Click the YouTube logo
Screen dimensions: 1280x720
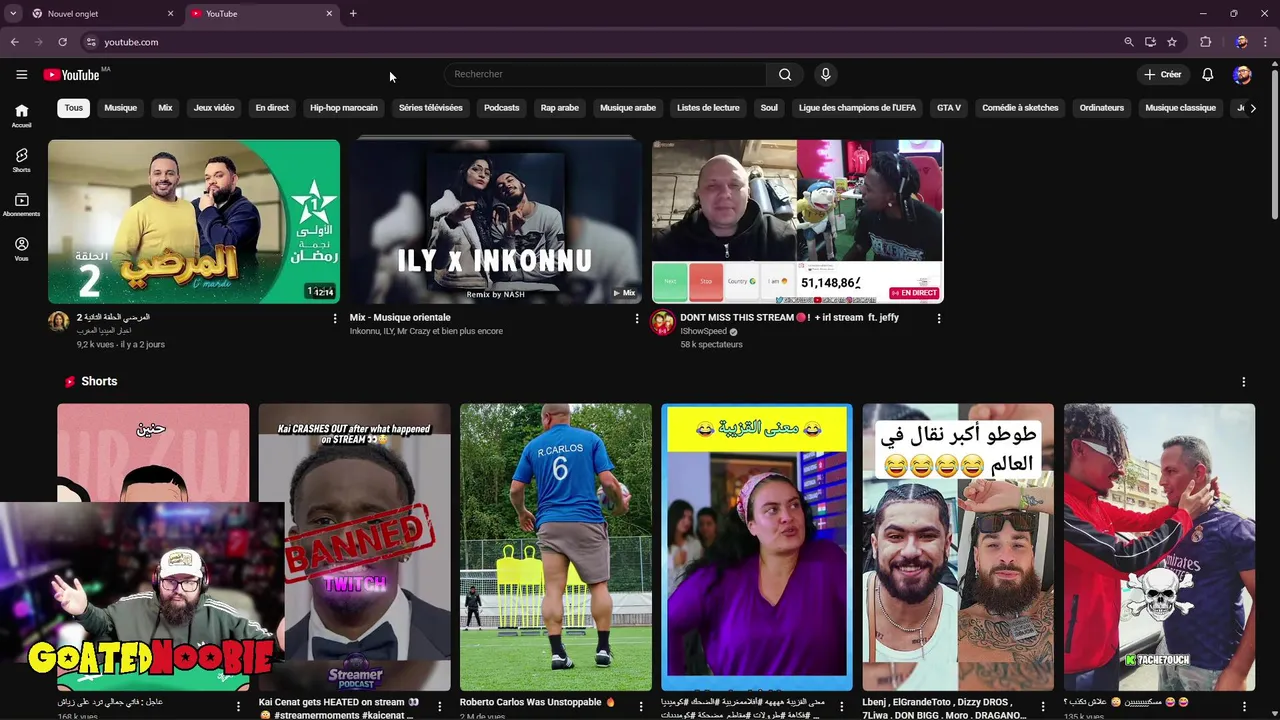[x=72, y=75]
